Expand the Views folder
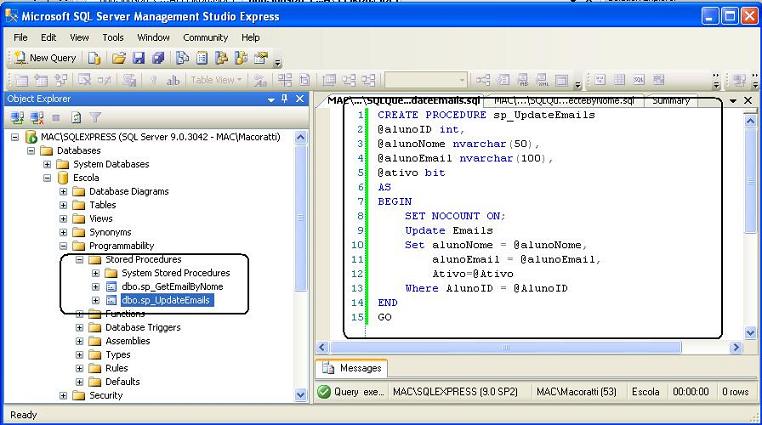Screen dimensions: 762x425 click(x=63, y=219)
